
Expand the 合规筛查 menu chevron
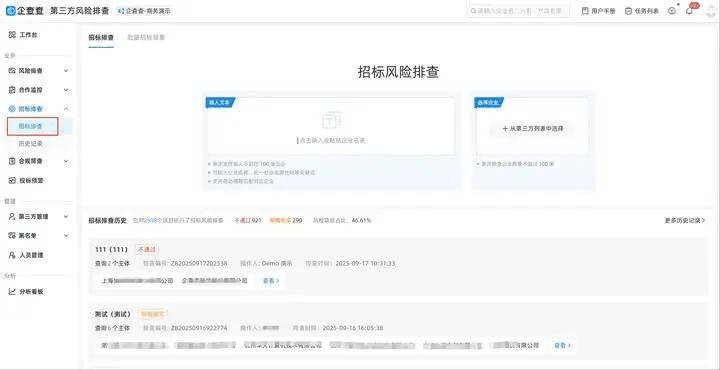66,161
